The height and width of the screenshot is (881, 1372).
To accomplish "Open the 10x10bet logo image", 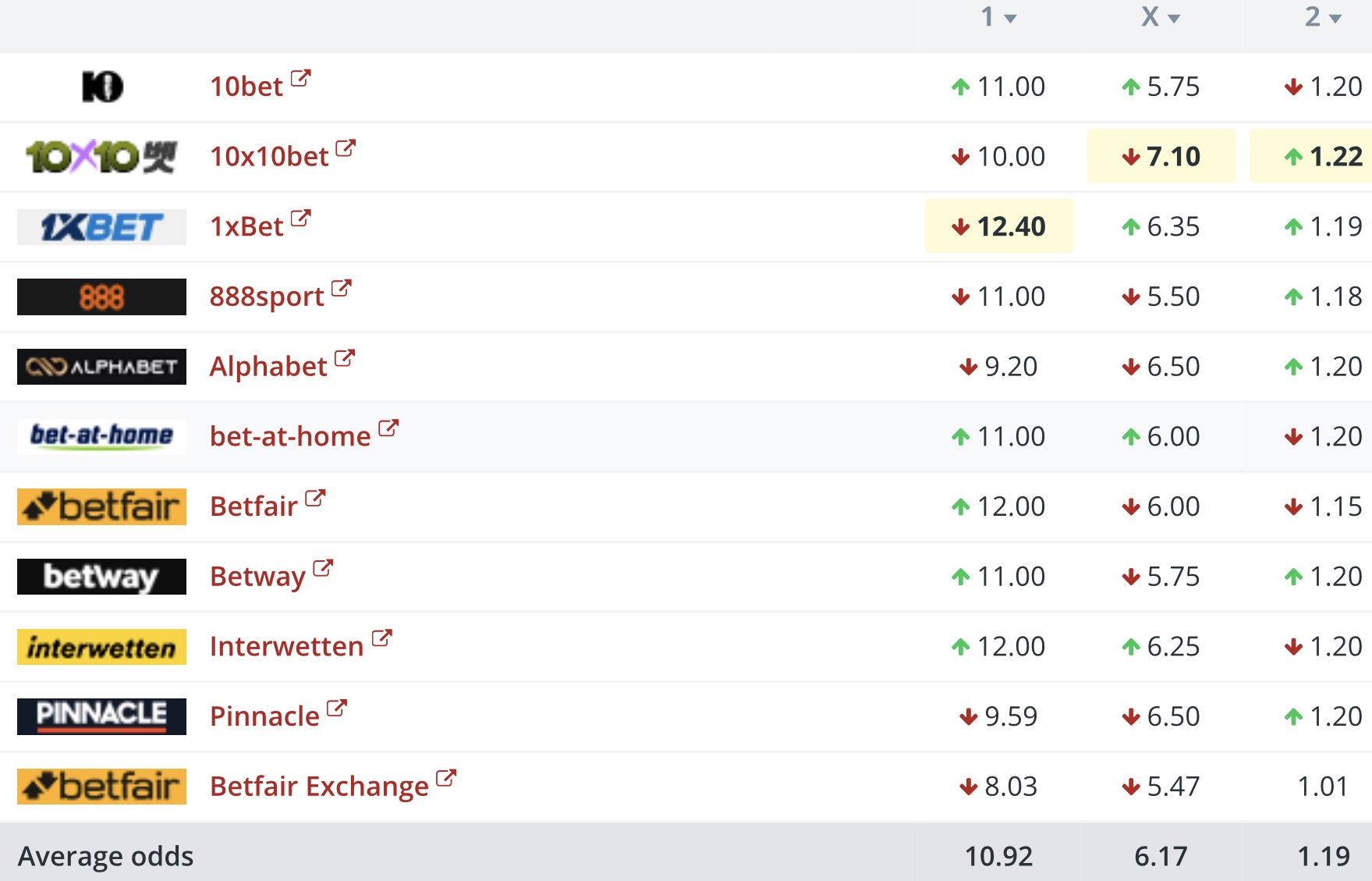I will (x=101, y=157).
